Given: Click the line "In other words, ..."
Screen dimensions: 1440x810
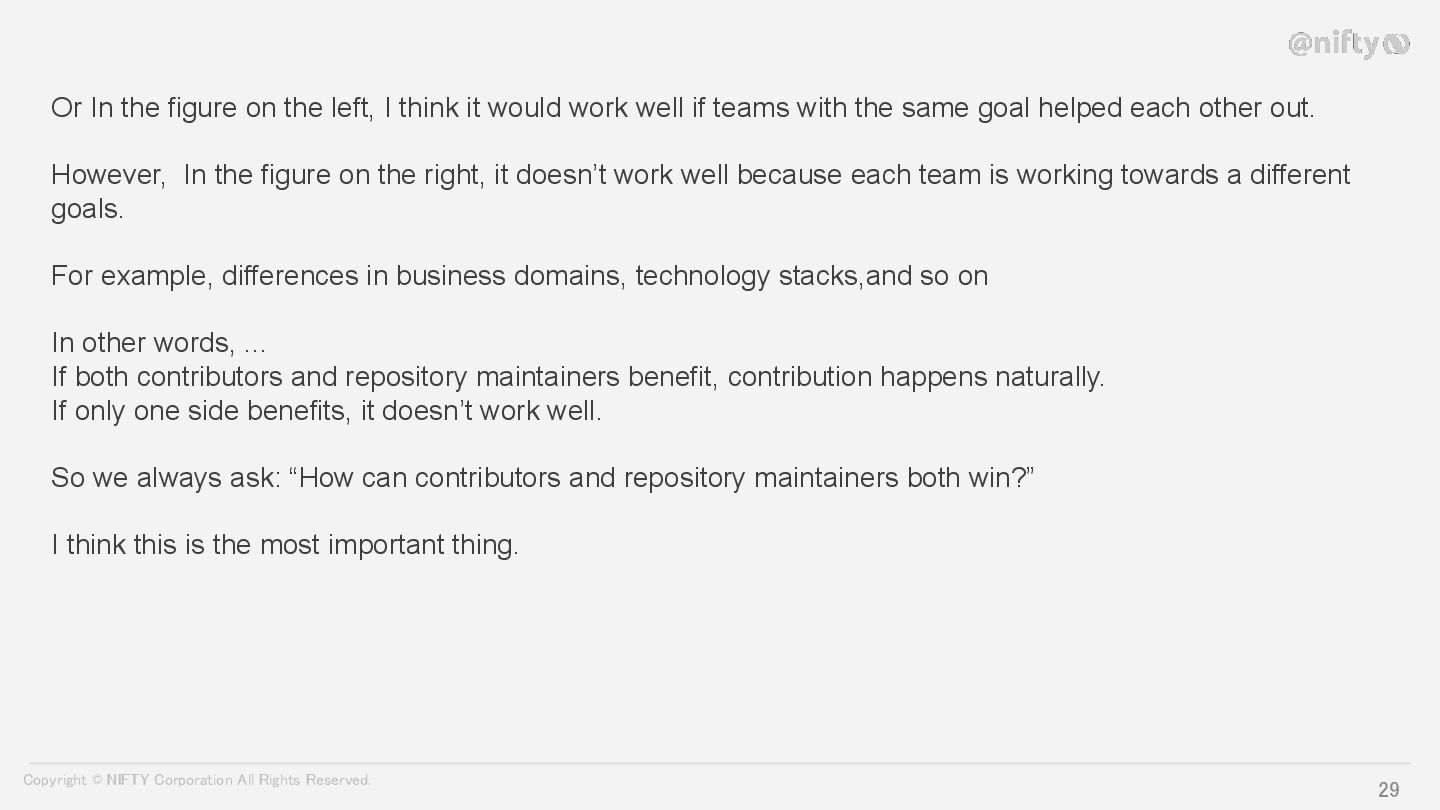Looking at the screenshot, I should 159,343.
